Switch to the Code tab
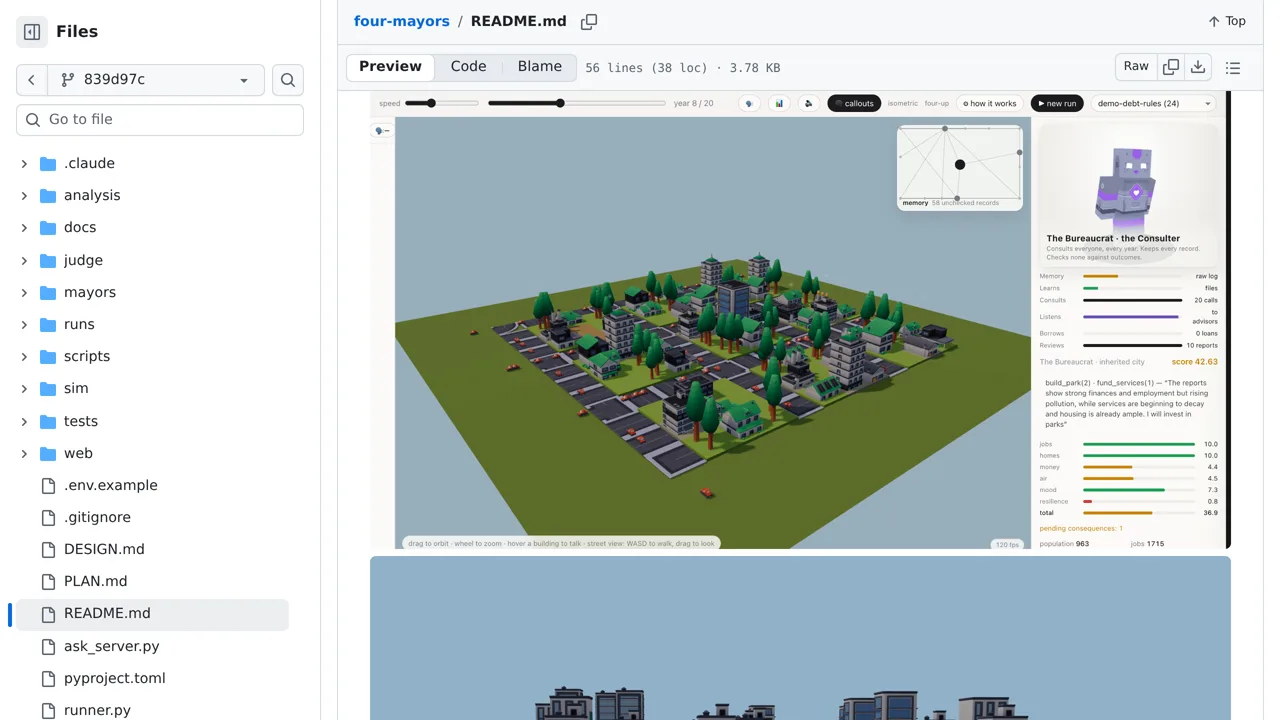Image resolution: width=1280 pixels, height=720 pixels. pos(468,67)
